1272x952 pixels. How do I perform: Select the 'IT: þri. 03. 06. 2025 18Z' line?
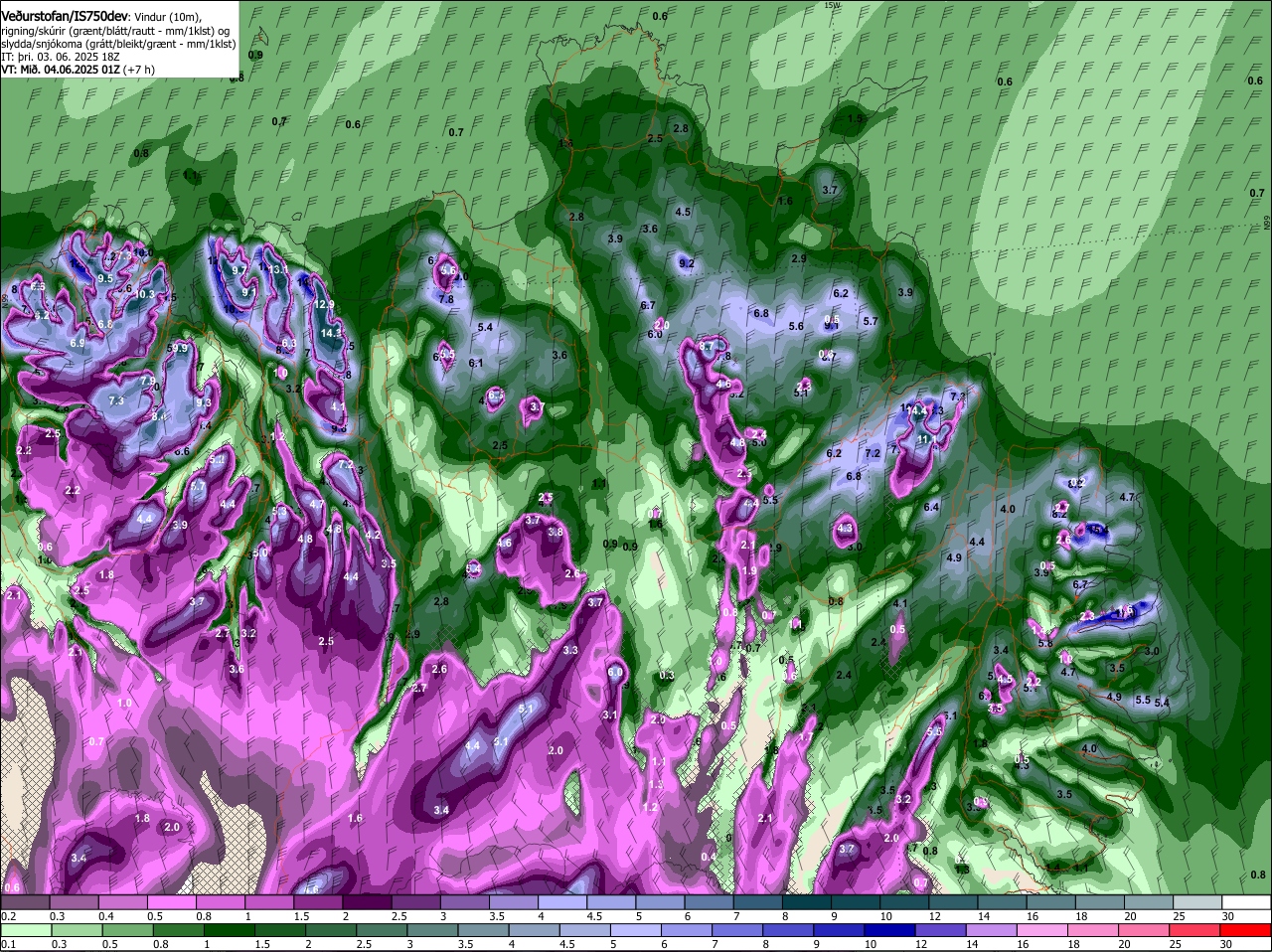pos(61,57)
